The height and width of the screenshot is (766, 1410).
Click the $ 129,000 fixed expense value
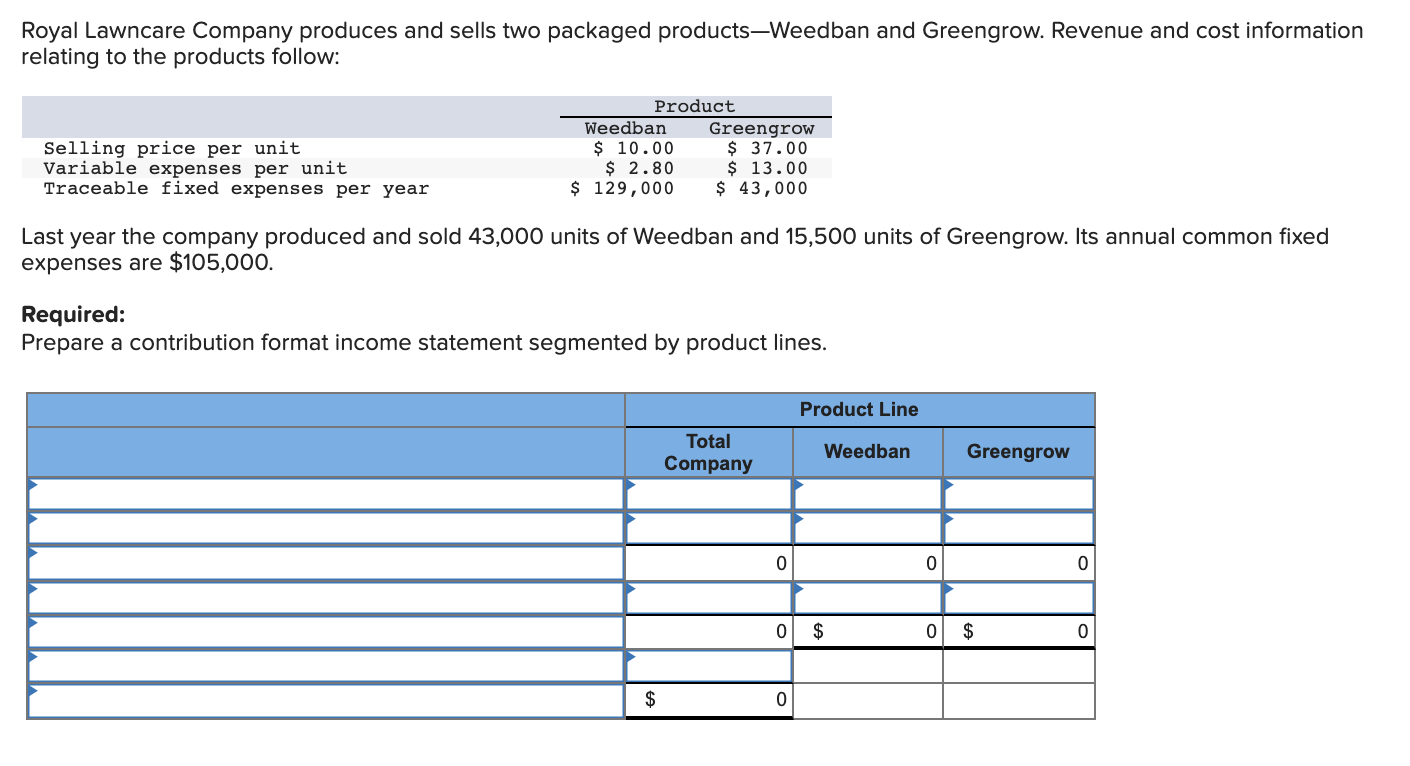(x=622, y=188)
